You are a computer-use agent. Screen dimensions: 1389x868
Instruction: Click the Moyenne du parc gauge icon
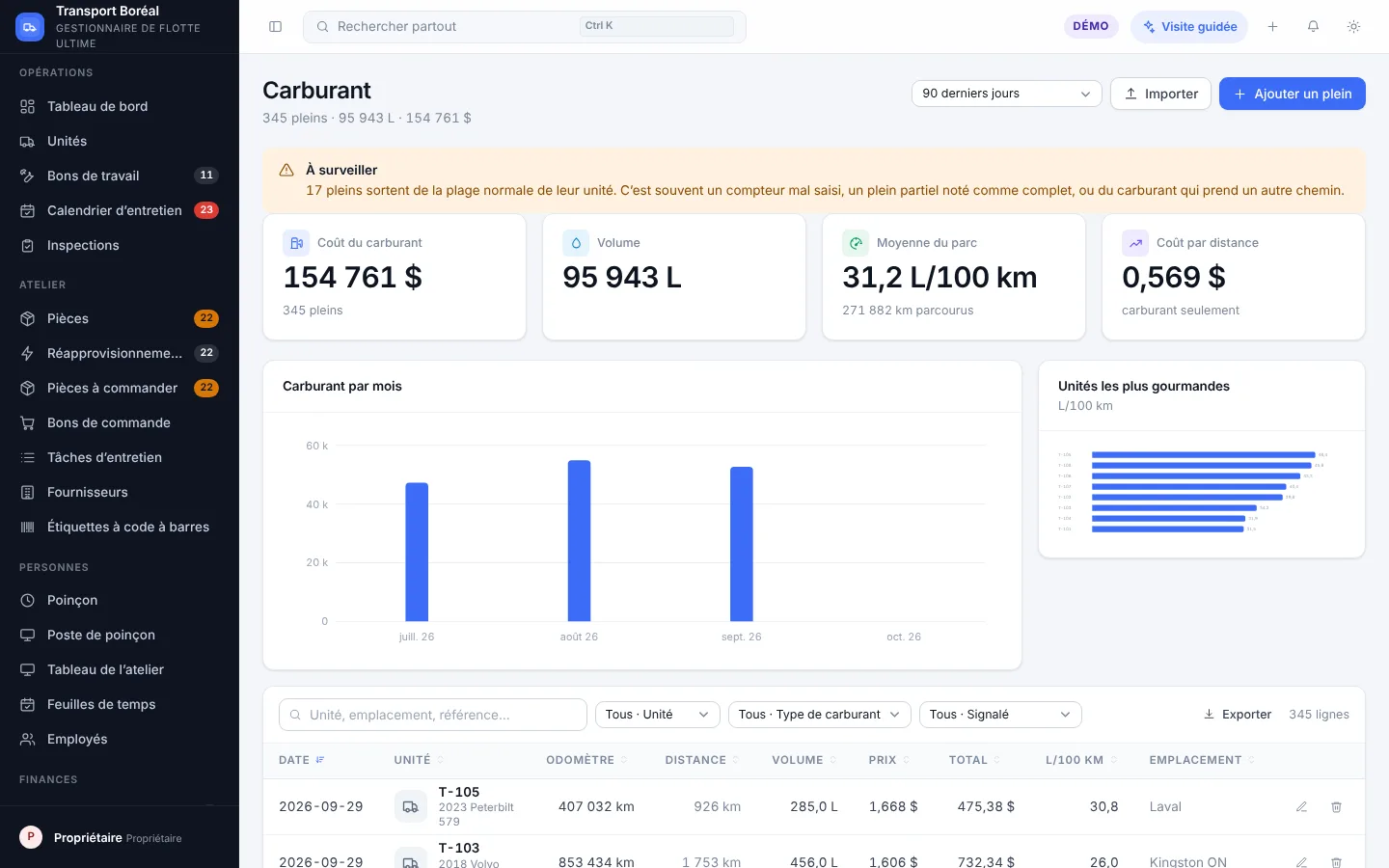coord(856,243)
